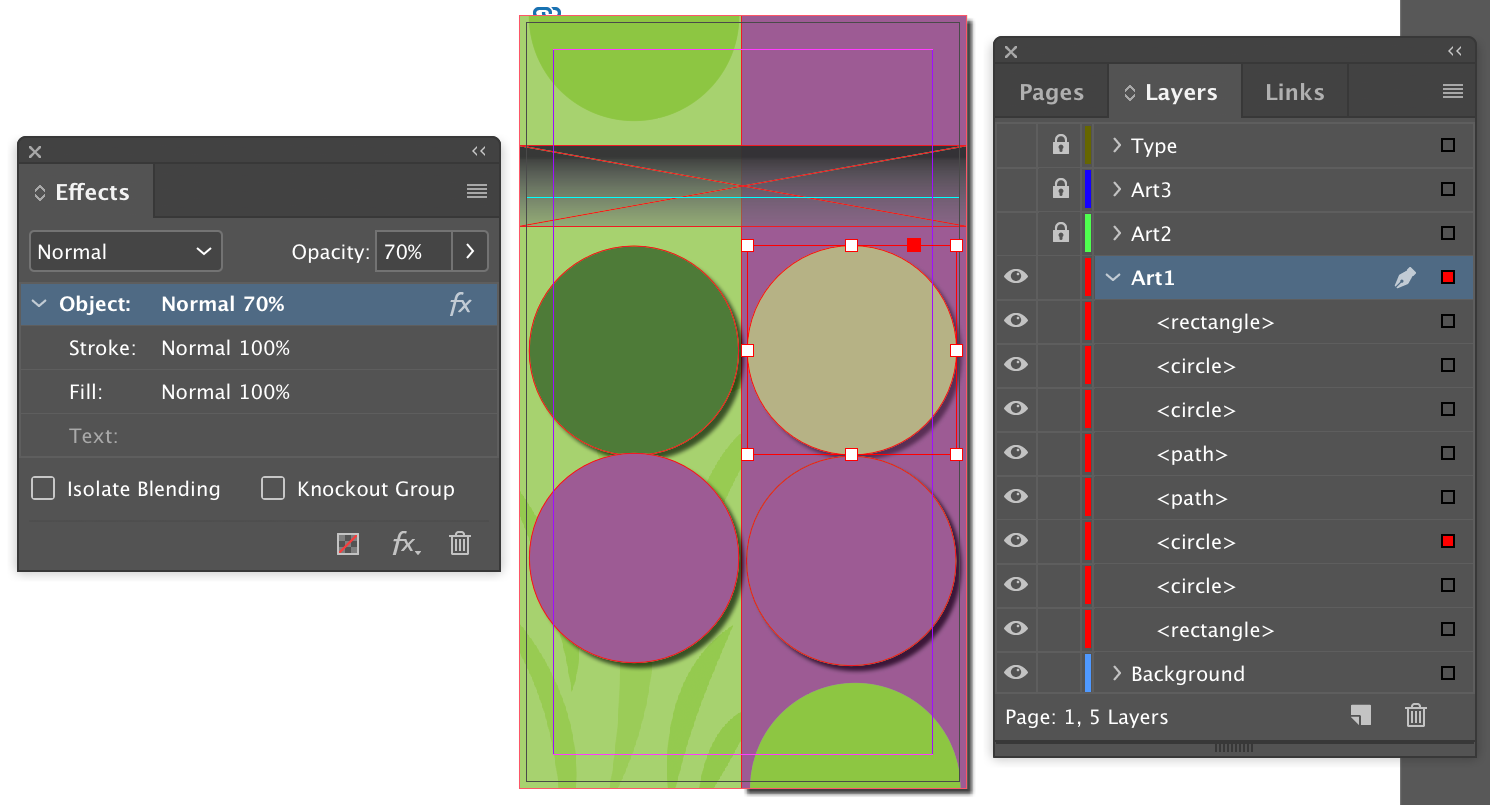Expand the Type layer

1117,145
